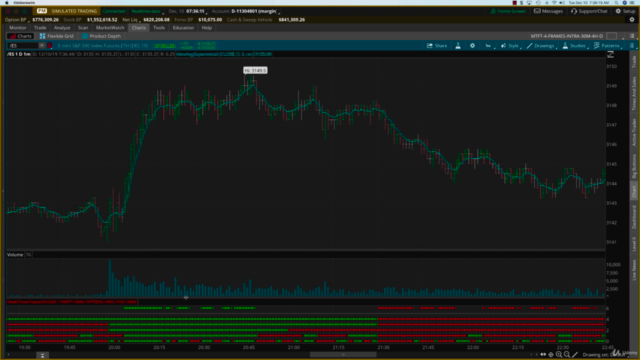Open the Trade tab
This screenshot has width=640, height=360.
point(40,28)
